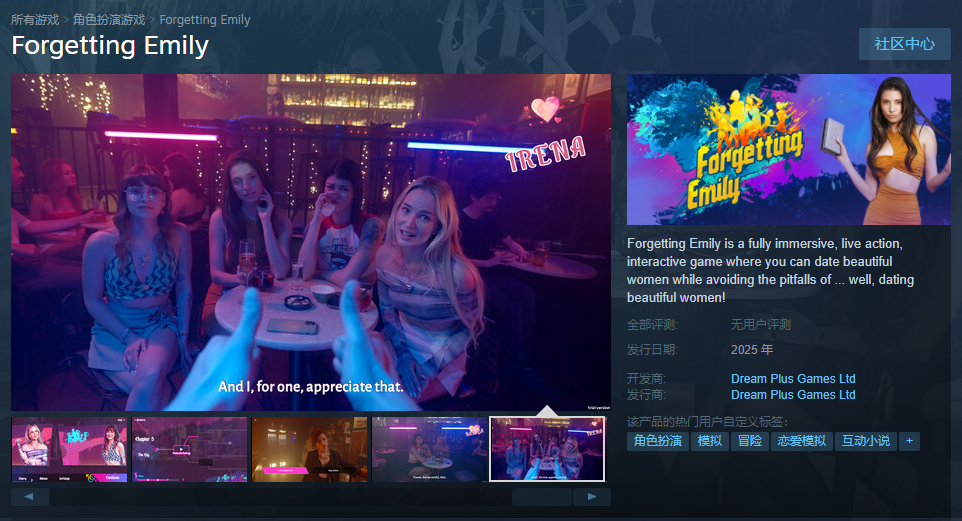Add a tag with plus button
962x521 pixels.
[x=909, y=441]
